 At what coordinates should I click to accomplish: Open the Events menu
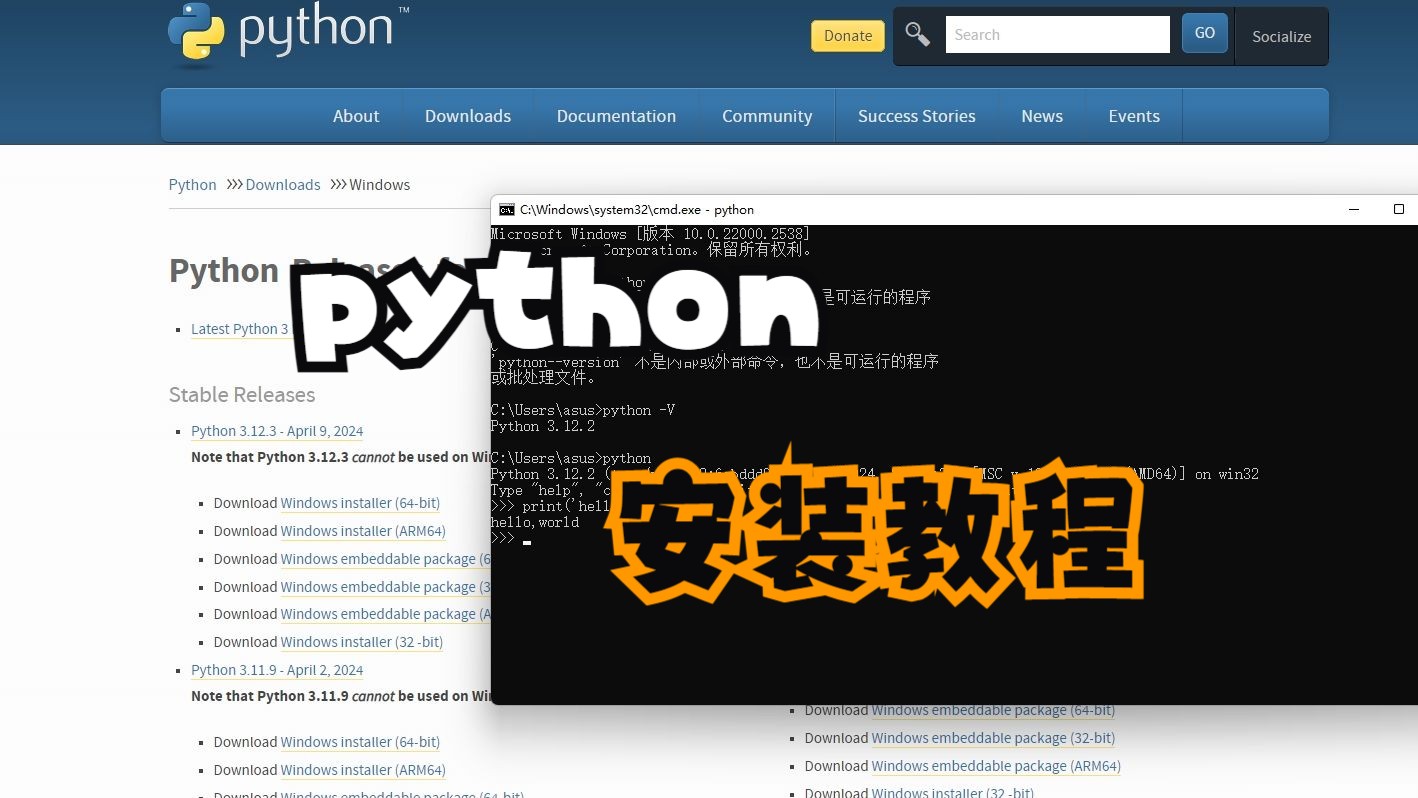[x=1134, y=116]
